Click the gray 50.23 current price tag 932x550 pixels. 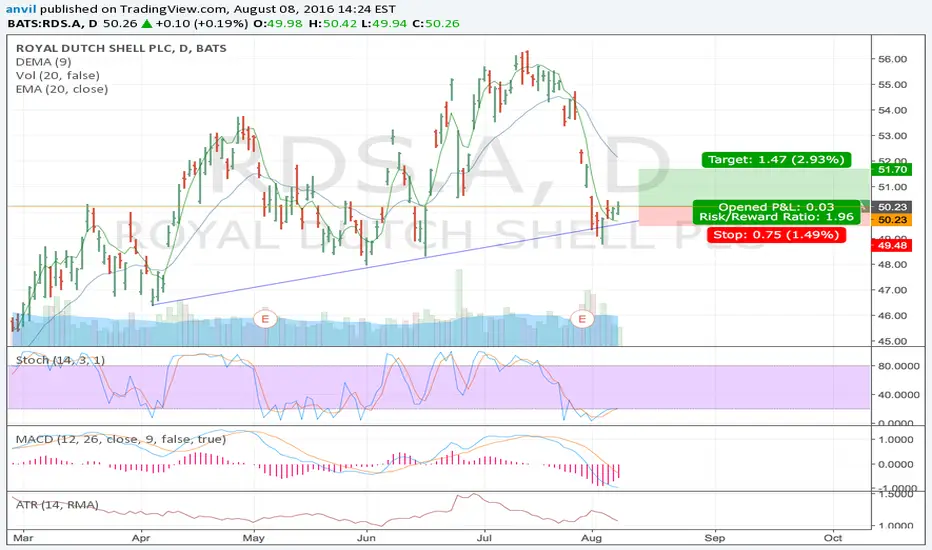[x=892, y=207]
